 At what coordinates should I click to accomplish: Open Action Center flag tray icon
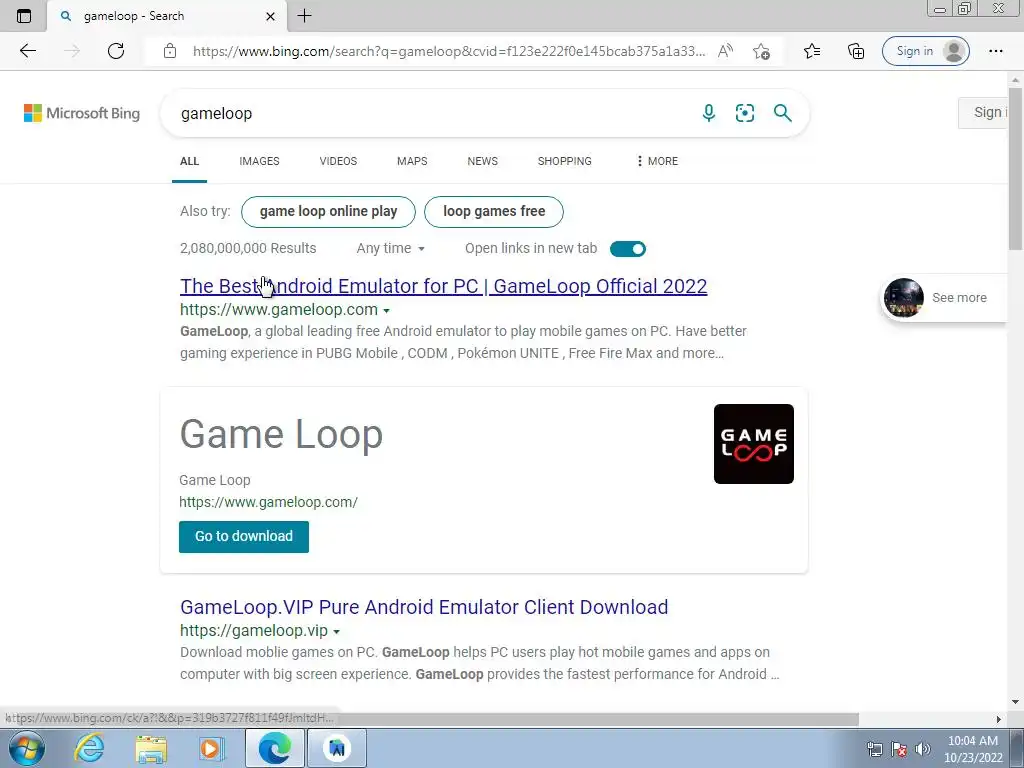coord(899,749)
